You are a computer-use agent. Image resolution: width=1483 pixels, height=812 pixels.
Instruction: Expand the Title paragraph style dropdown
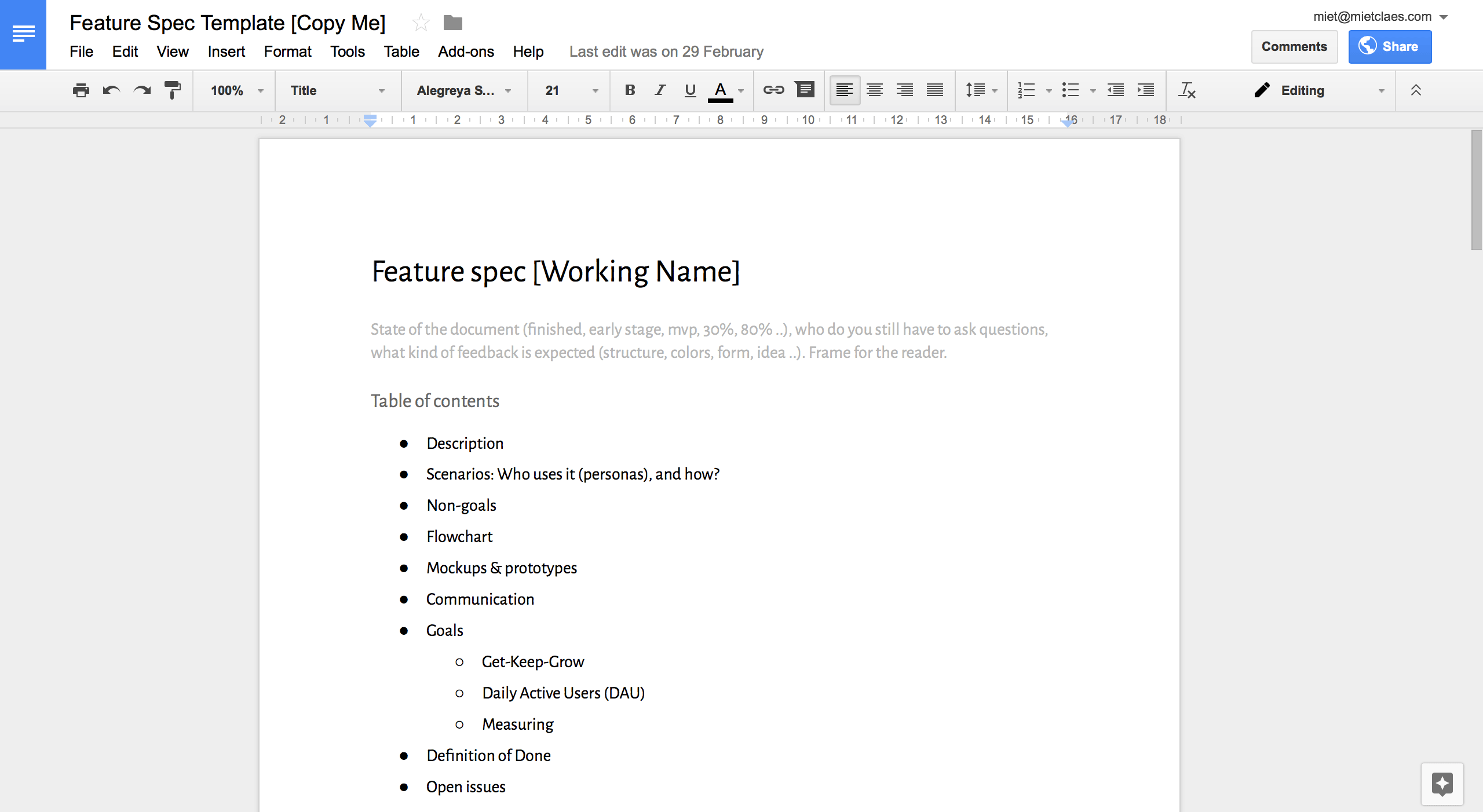point(338,90)
